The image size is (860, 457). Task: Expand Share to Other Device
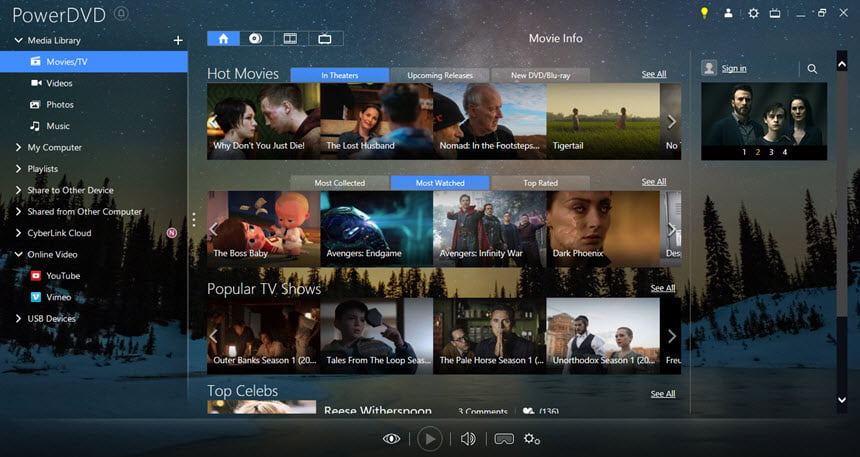pyautogui.click(x=18, y=190)
